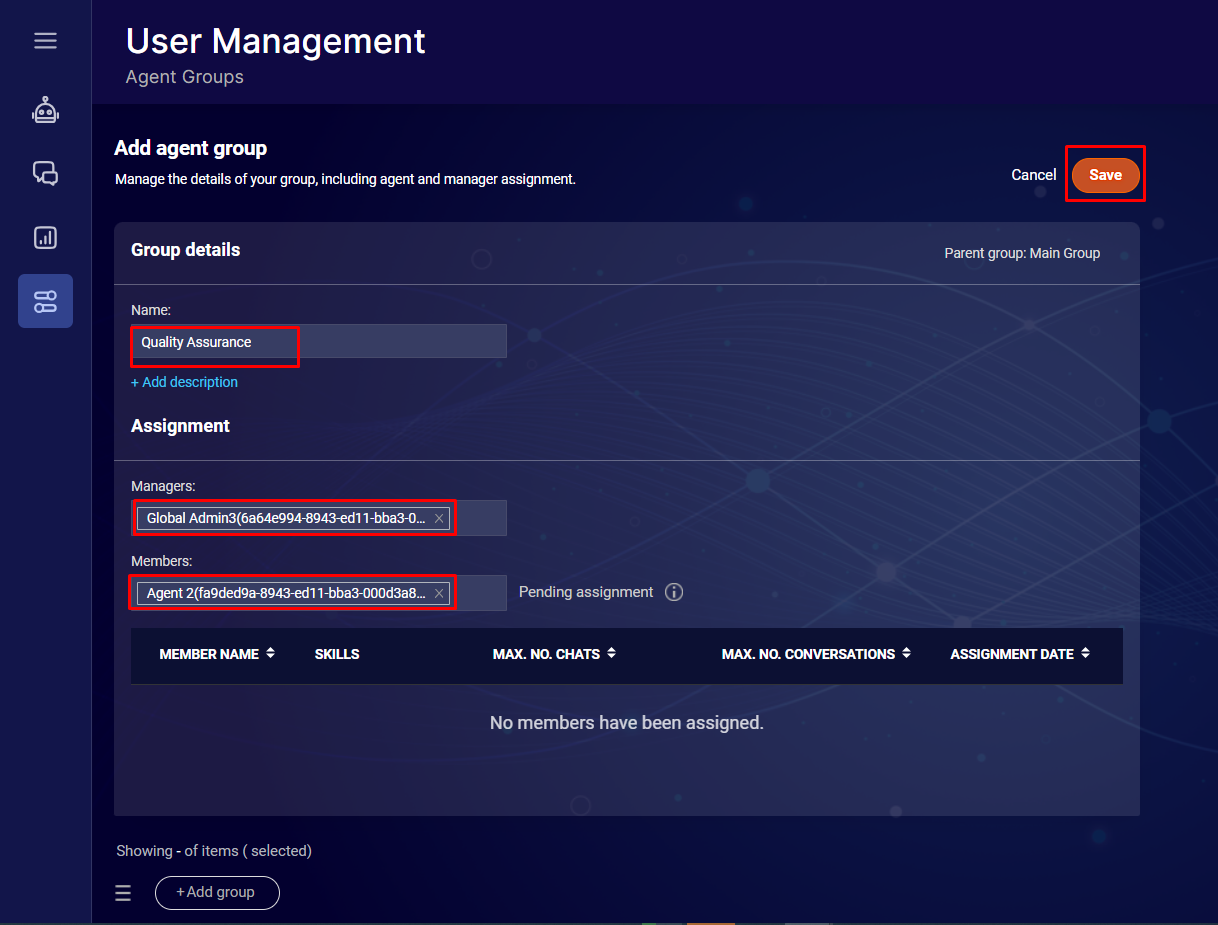Screen dimensions: 1218x925
Task: Remove Agent 2 from Members
Action: point(438,594)
